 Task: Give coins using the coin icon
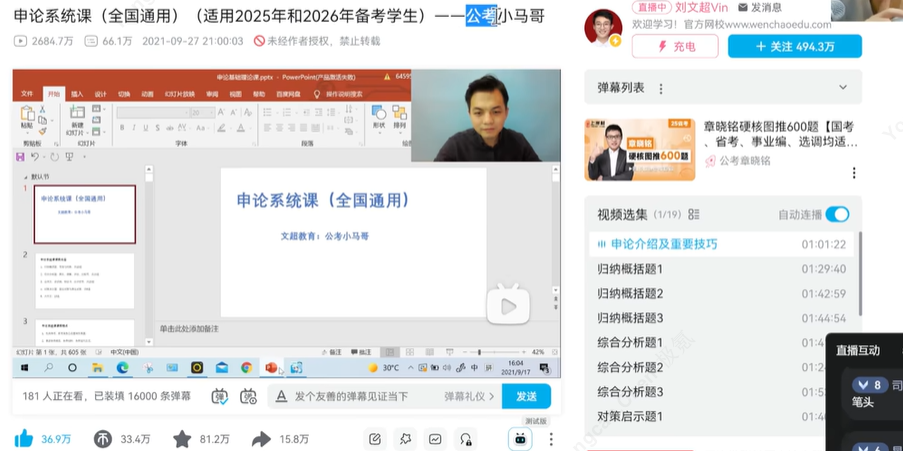(103, 439)
